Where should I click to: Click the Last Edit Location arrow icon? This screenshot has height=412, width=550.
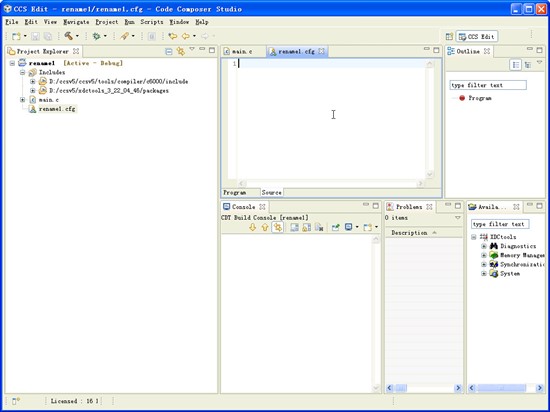(173, 36)
